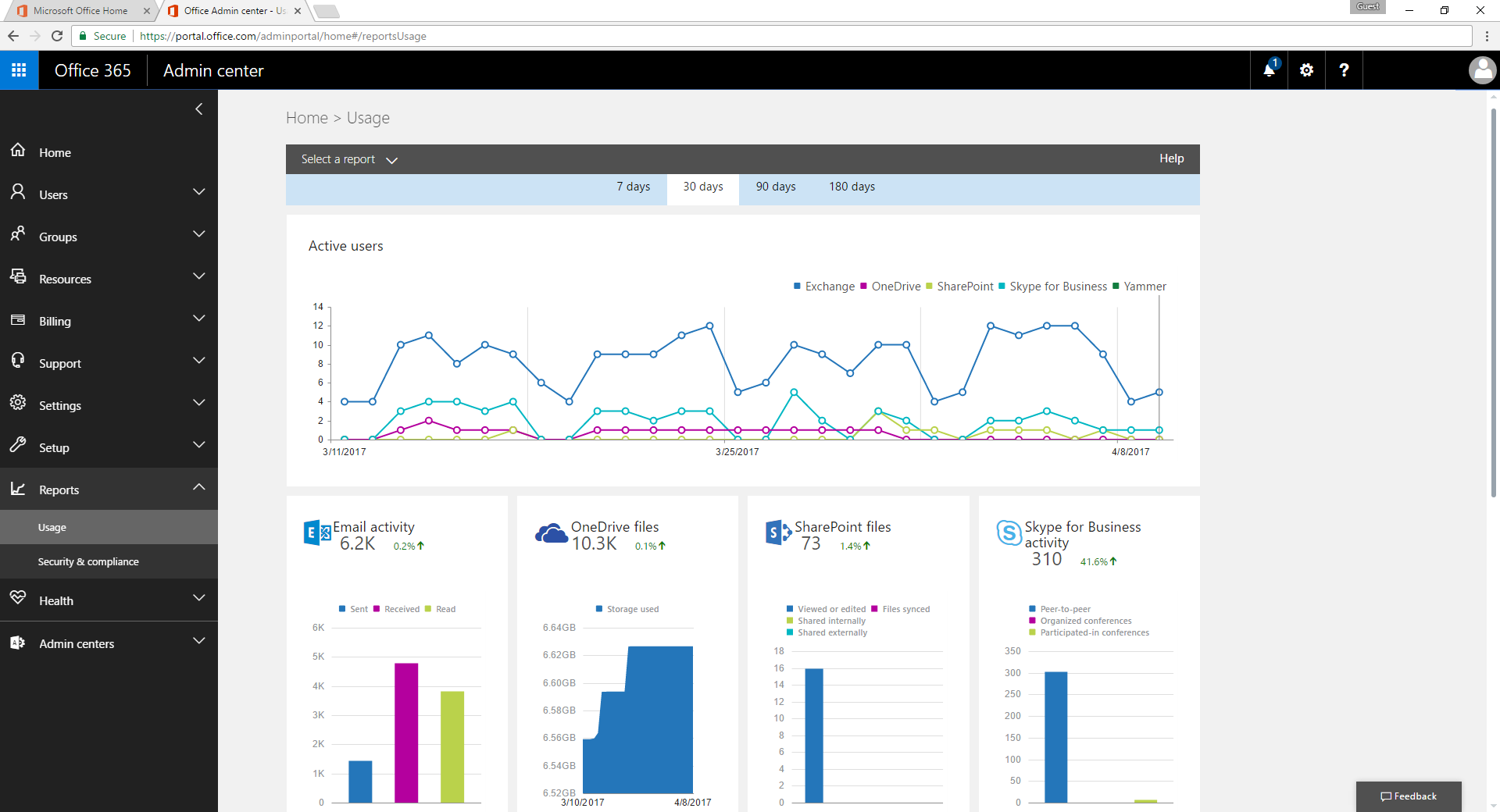The width and height of the screenshot is (1500, 812).
Task: Click the Help link in report bar
Action: tap(1171, 158)
